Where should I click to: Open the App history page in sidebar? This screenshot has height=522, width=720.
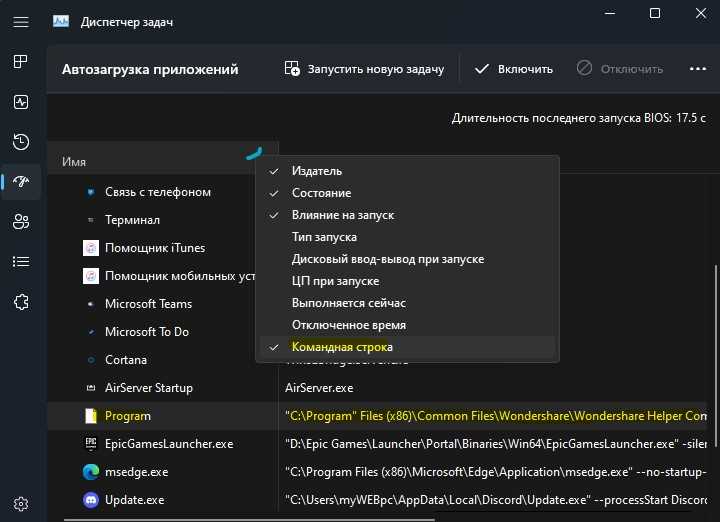(x=21, y=142)
